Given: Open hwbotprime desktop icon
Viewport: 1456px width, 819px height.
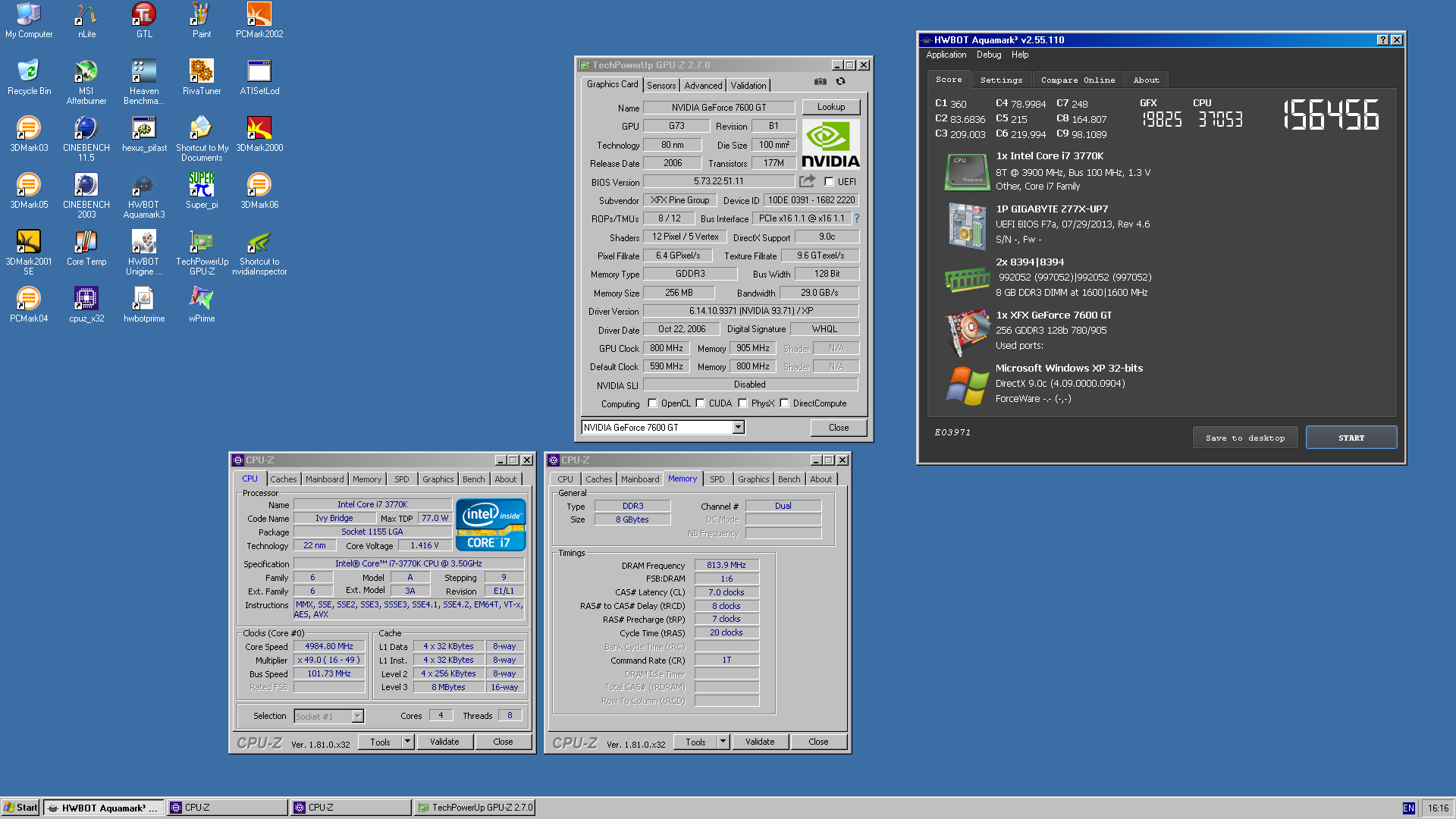Looking at the screenshot, I should pos(144,305).
